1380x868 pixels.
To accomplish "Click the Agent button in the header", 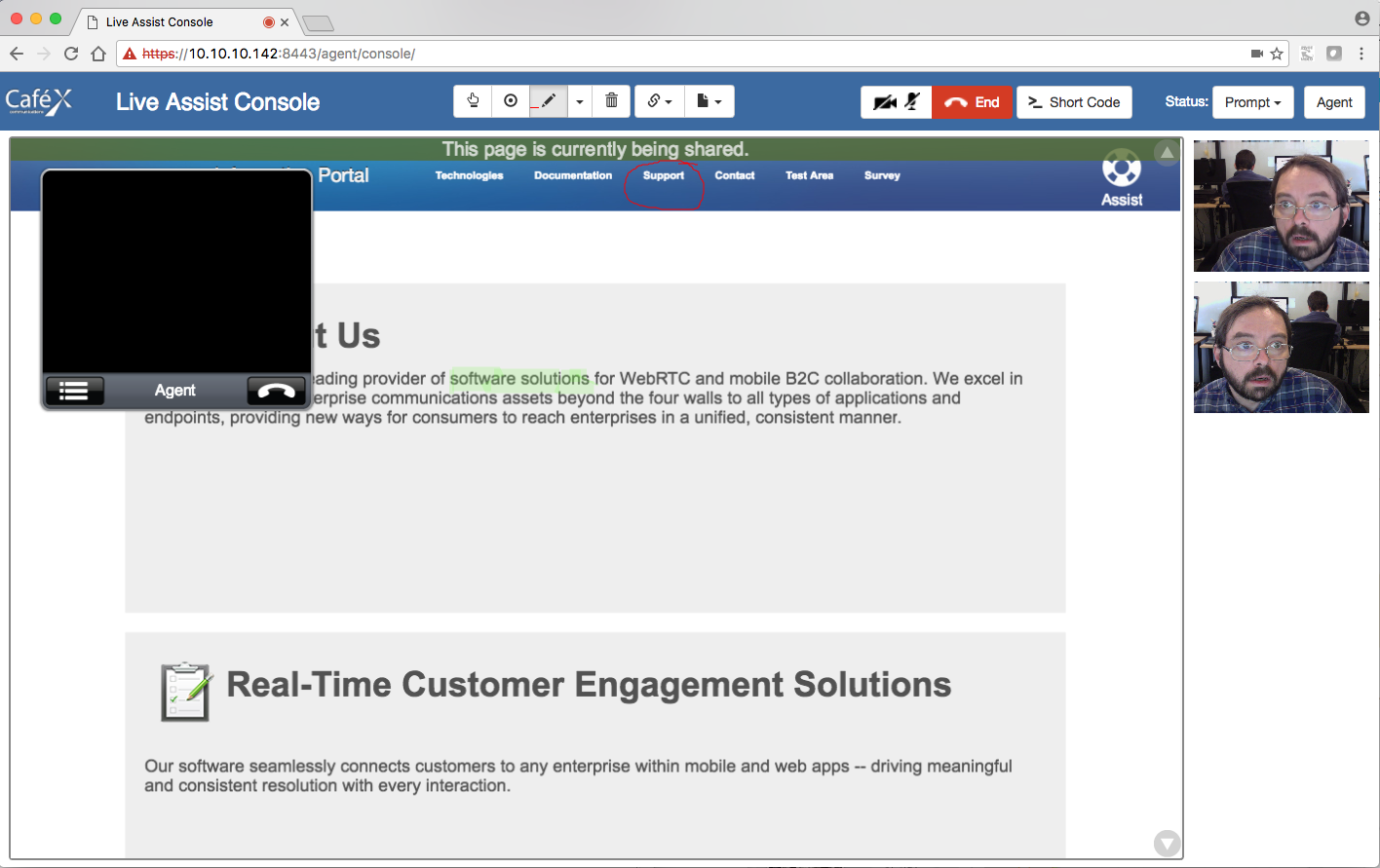I will pos(1334,102).
